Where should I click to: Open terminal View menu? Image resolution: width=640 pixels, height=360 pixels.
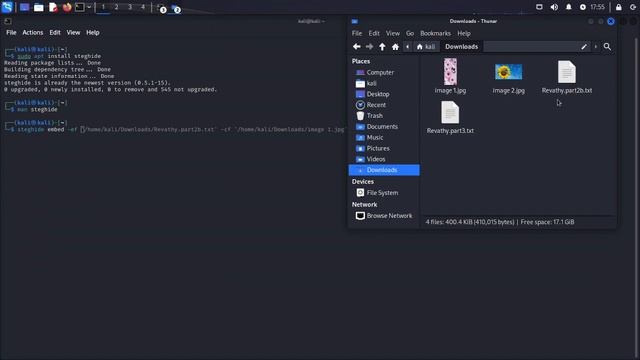click(x=73, y=33)
